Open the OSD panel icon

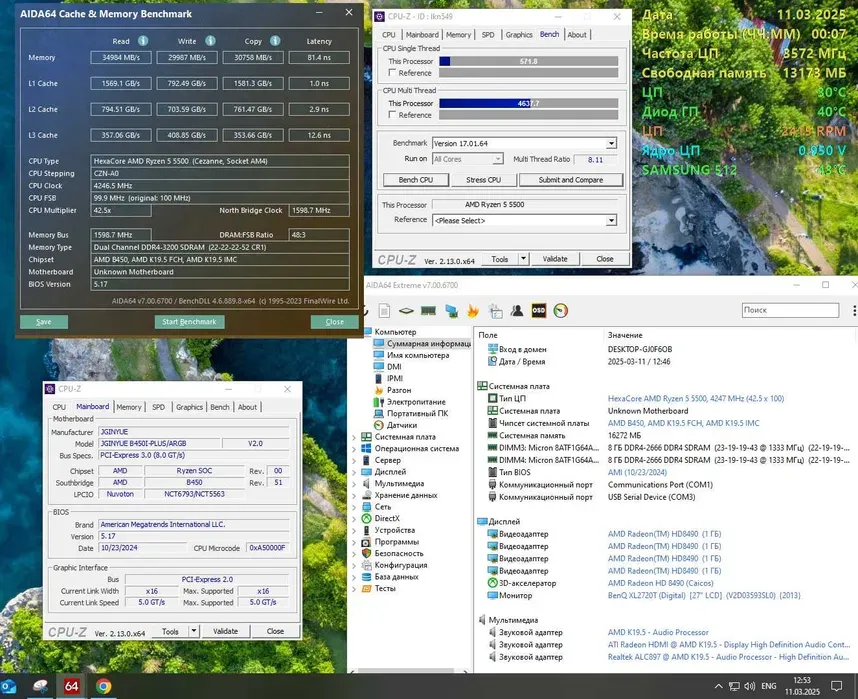point(539,310)
